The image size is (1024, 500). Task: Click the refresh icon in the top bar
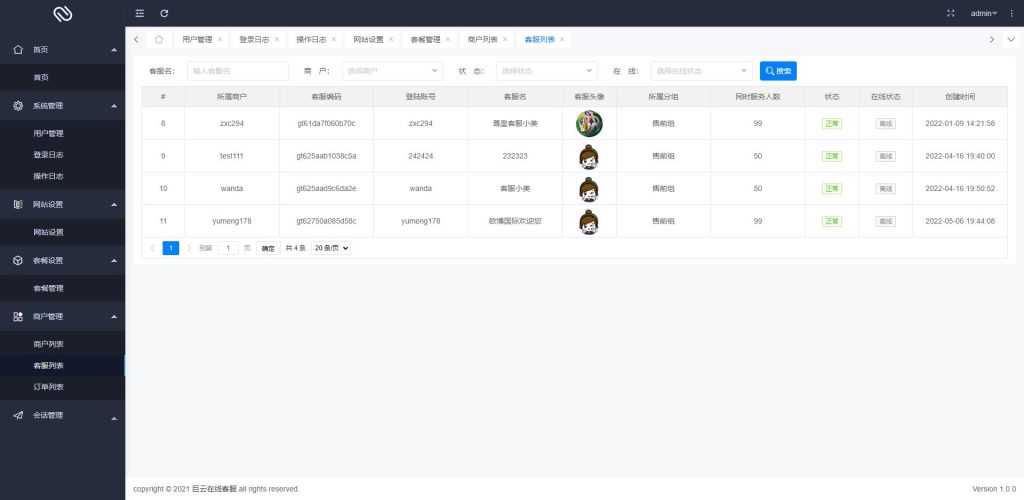point(164,13)
